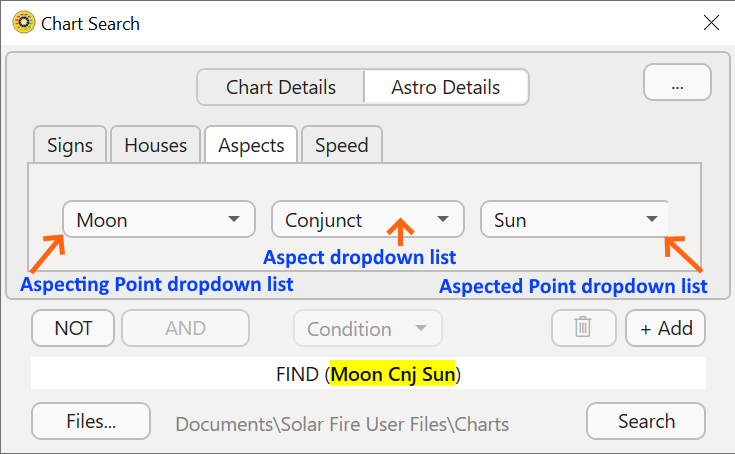
Task: Open the Signs tab
Action: (70, 145)
